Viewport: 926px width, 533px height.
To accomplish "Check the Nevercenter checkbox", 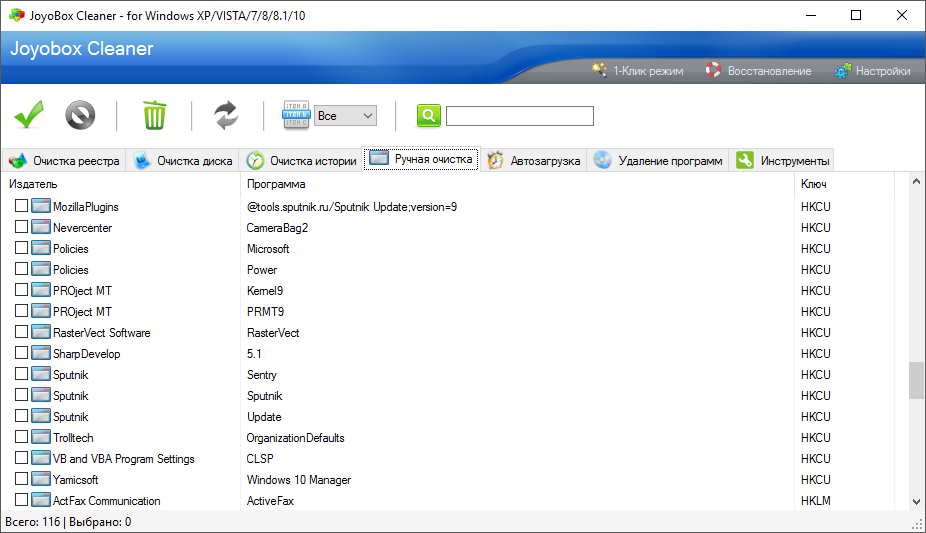I will [x=21, y=227].
